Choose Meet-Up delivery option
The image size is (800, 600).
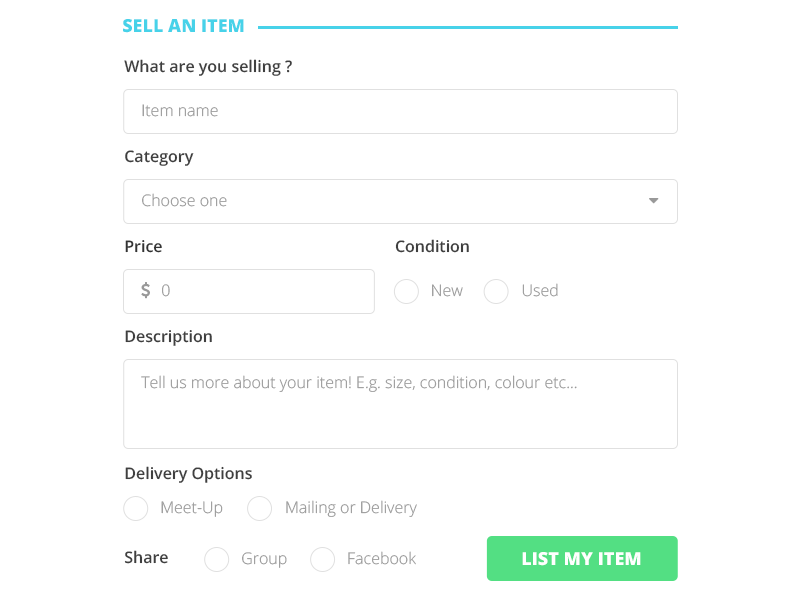[136, 508]
